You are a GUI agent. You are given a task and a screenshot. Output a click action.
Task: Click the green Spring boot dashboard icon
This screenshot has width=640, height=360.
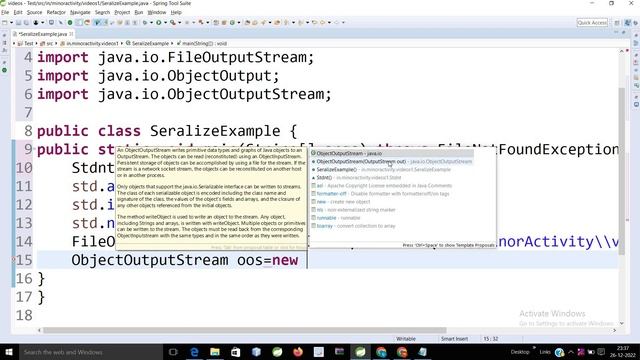pyautogui.click(x=70, y=22)
